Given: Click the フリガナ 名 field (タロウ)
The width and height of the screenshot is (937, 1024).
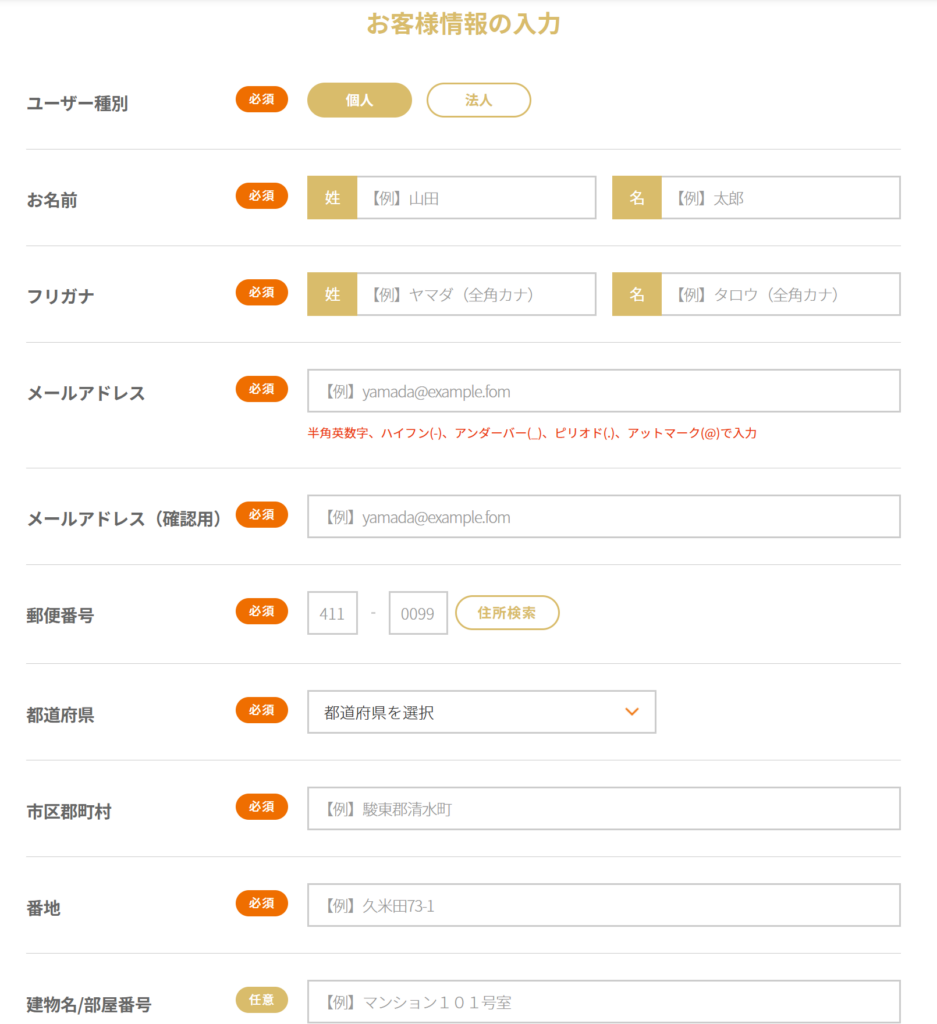Looking at the screenshot, I should [780, 294].
